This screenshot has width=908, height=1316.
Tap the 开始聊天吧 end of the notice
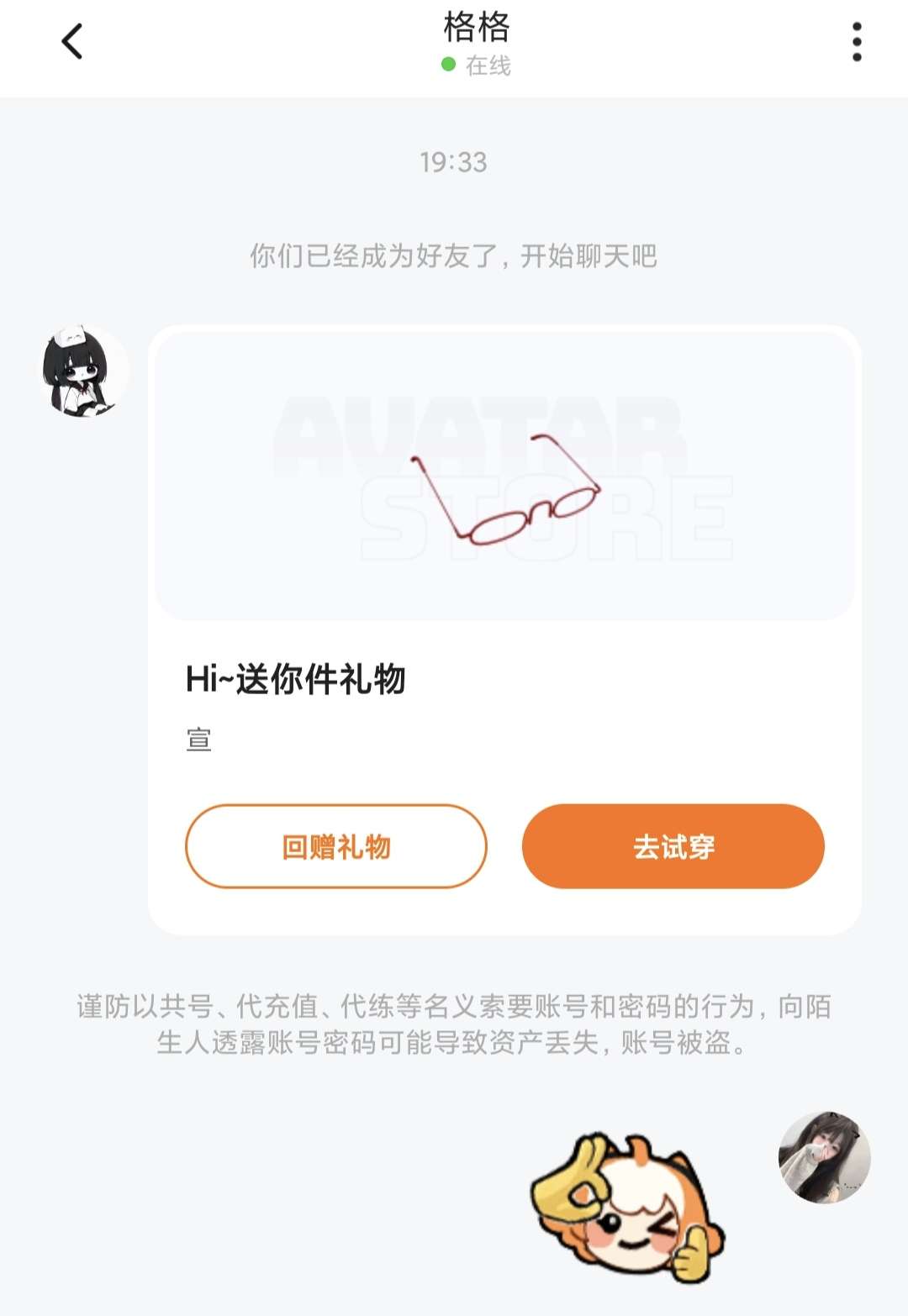click(x=589, y=255)
